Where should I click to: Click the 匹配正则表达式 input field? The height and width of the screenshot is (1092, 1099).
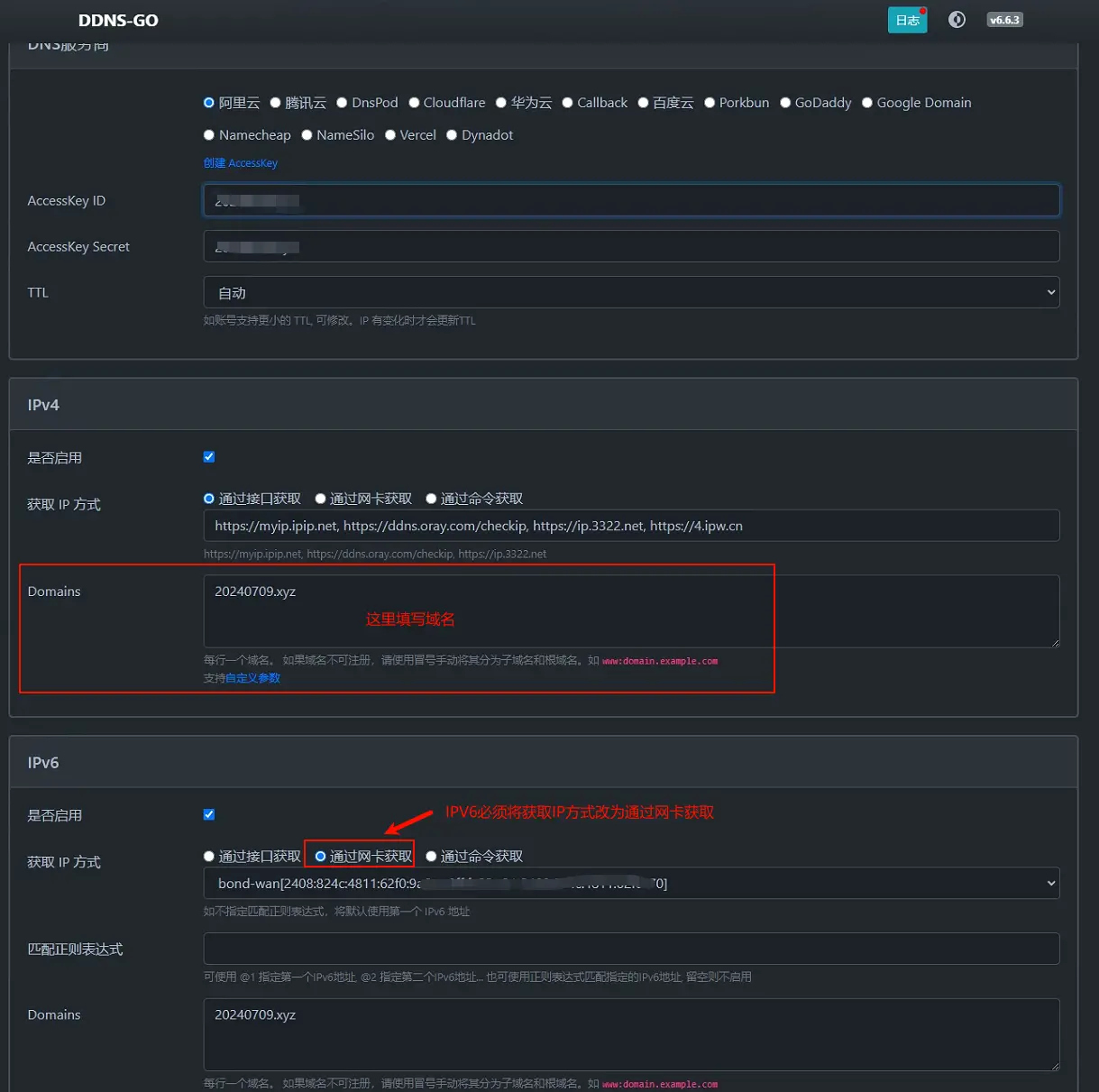[631, 949]
